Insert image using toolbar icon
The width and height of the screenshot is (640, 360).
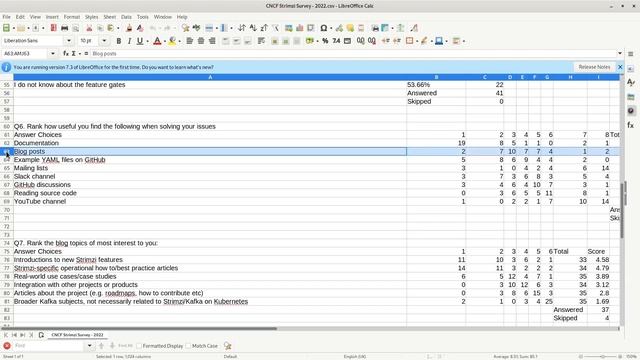point(289,28)
